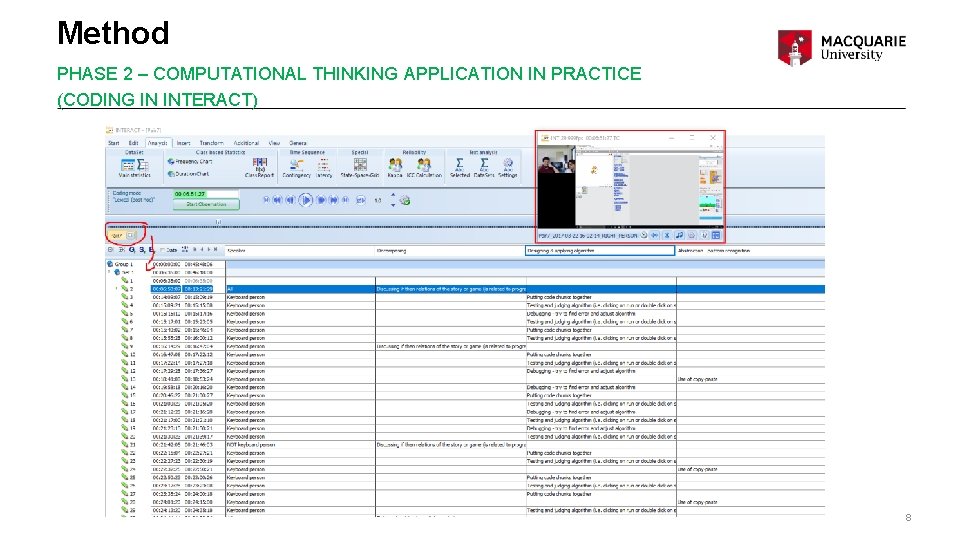Decrease playback speed with down arrow
Screen dimensions: 960x540
point(393,204)
